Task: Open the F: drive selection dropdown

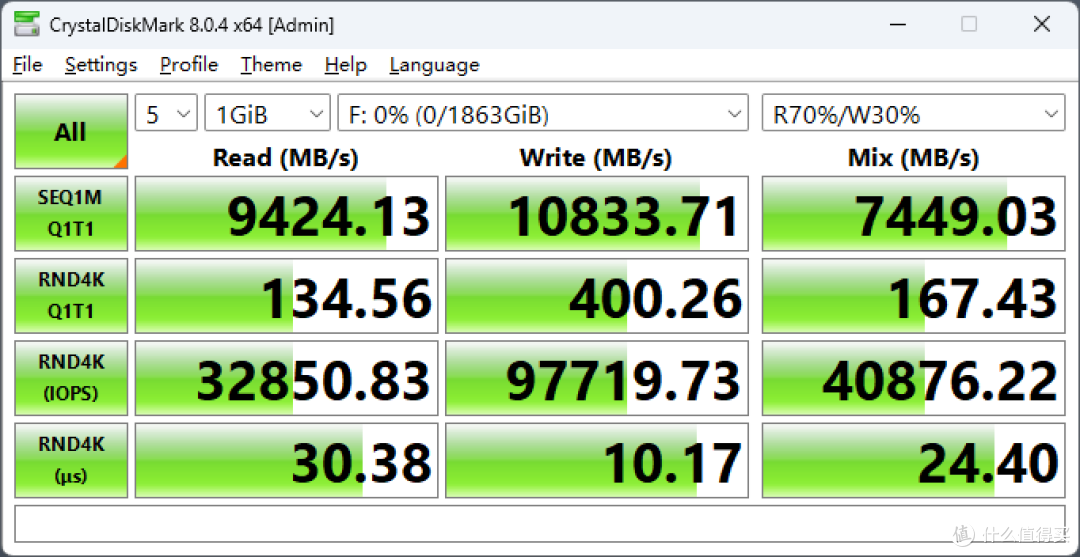Action: tap(543, 113)
